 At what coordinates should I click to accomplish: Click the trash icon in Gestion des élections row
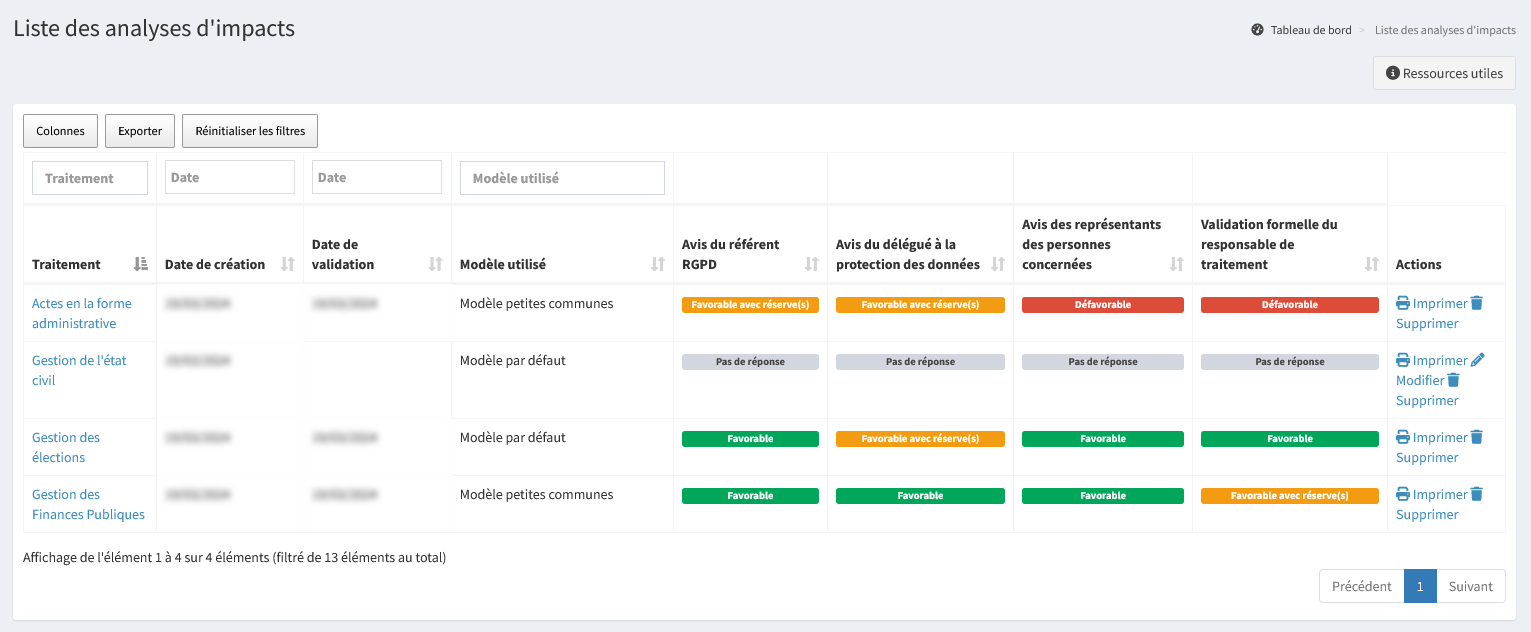pyautogui.click(x=1476, y=437)
